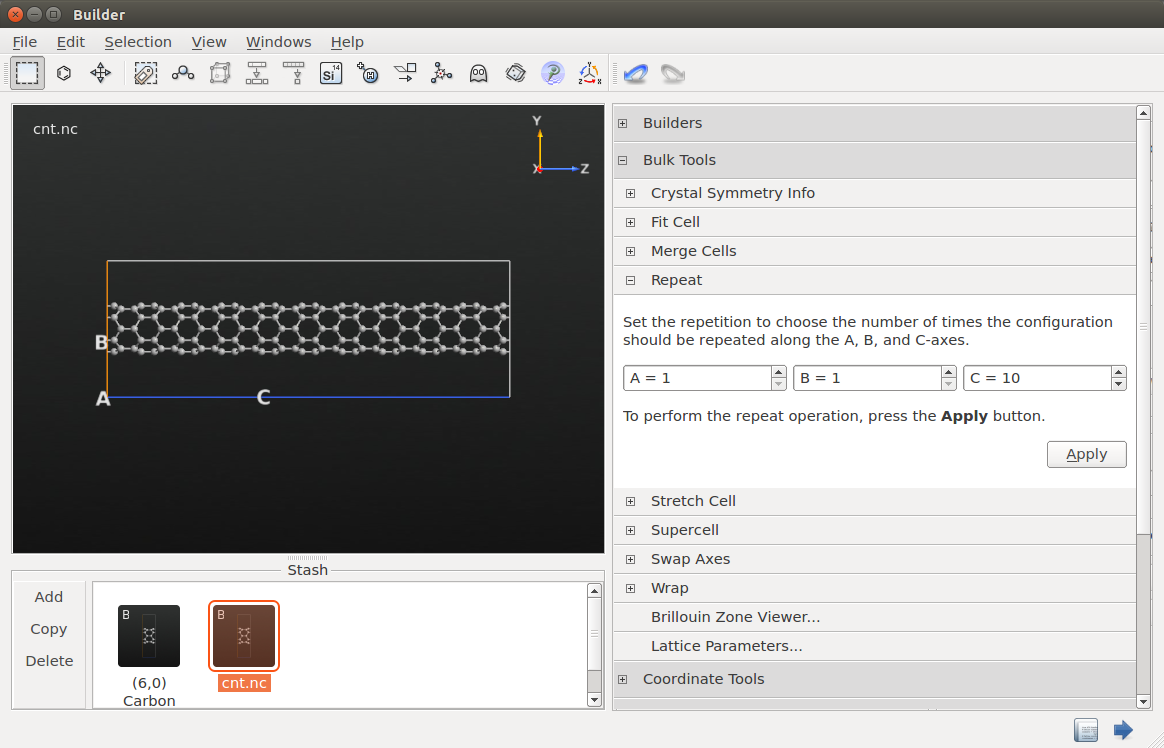Decrease the C repetition value
1164x748 pixels.
1118,384
